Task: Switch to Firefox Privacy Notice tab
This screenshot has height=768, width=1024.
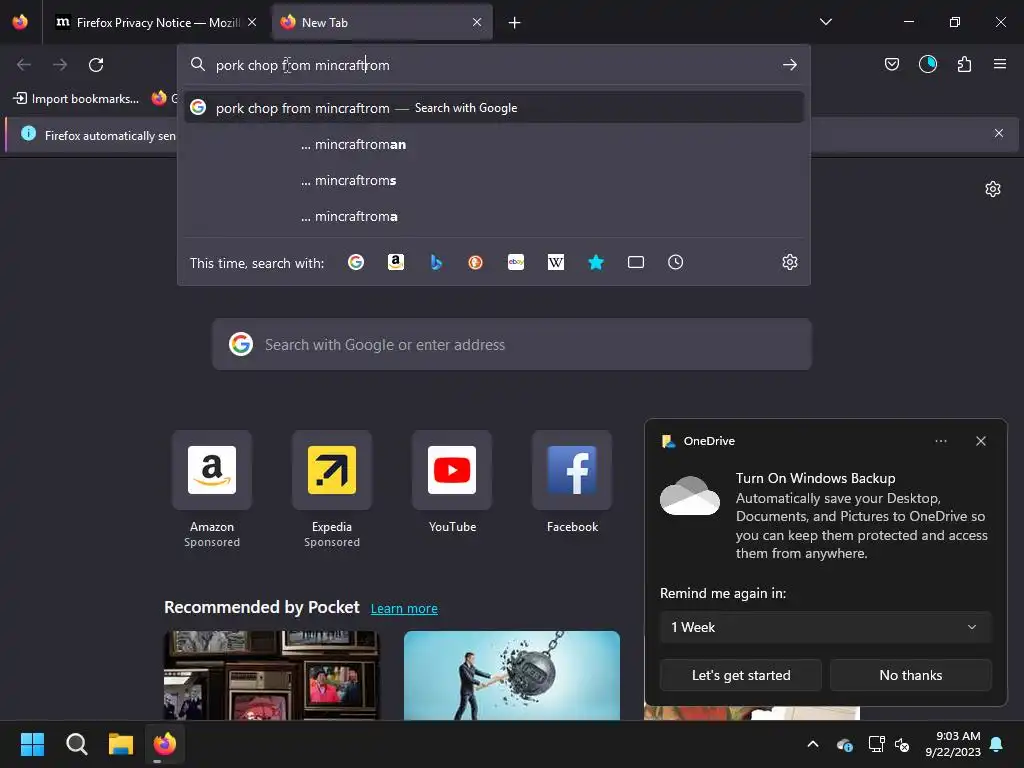Action: pos(157,22)
